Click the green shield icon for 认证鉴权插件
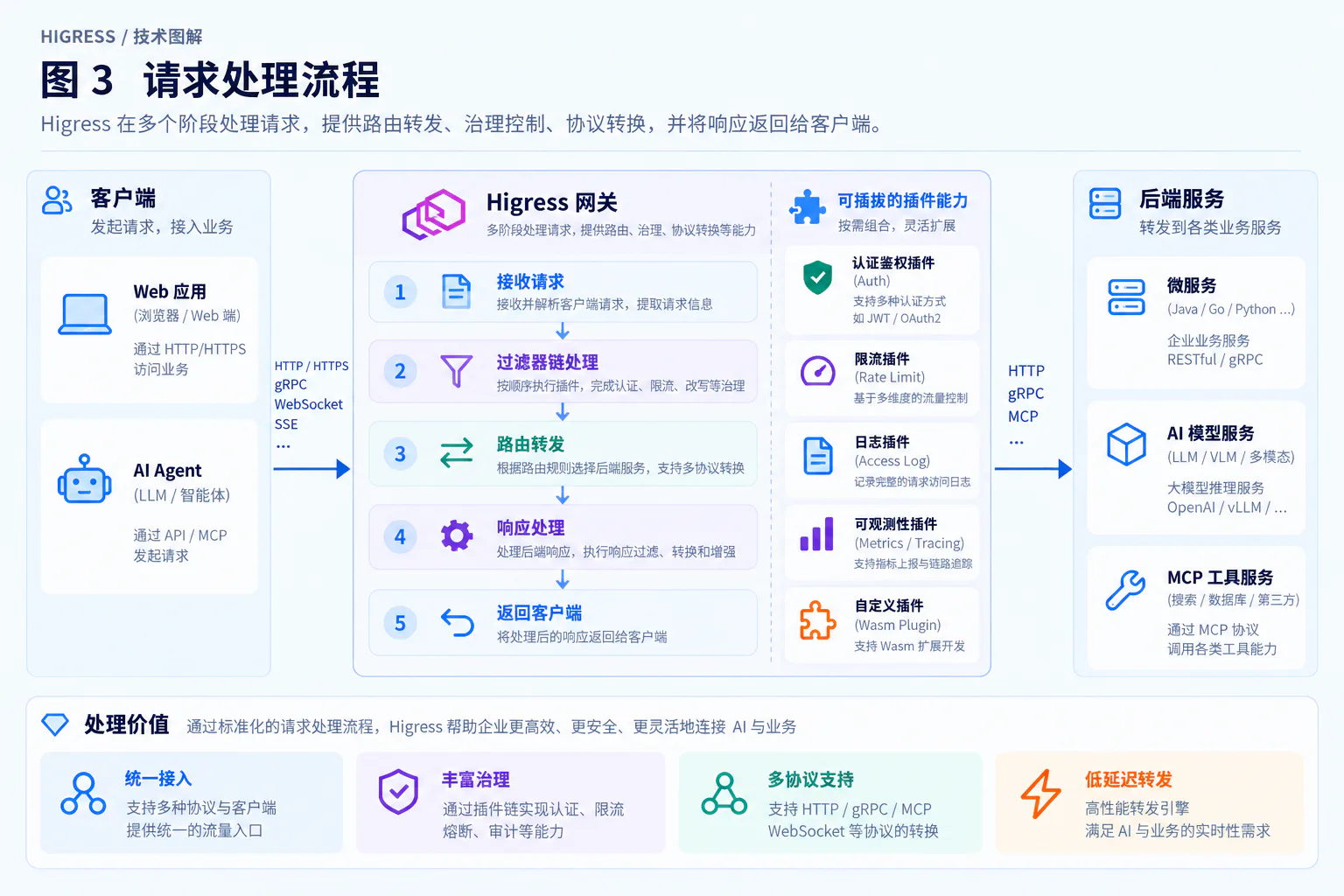Image resolution: width=1344 pixels, height=896 pixels. 817,277
